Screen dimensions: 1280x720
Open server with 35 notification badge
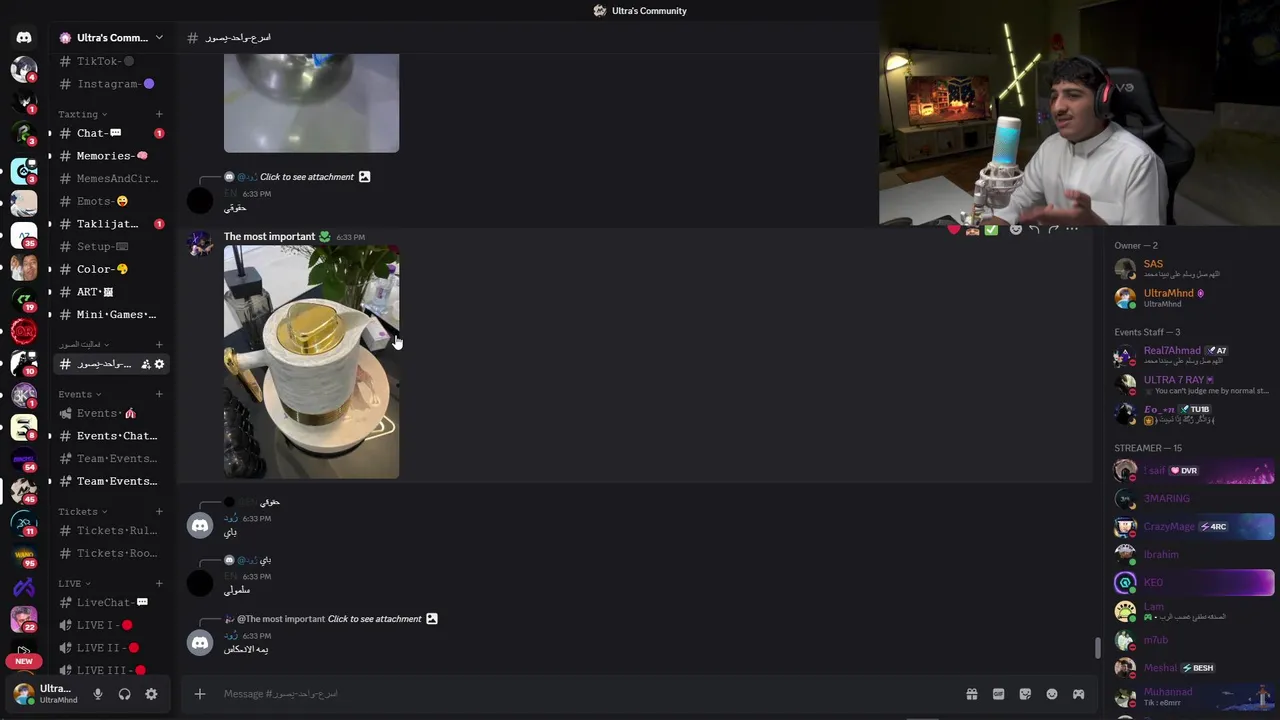point(24,236)
